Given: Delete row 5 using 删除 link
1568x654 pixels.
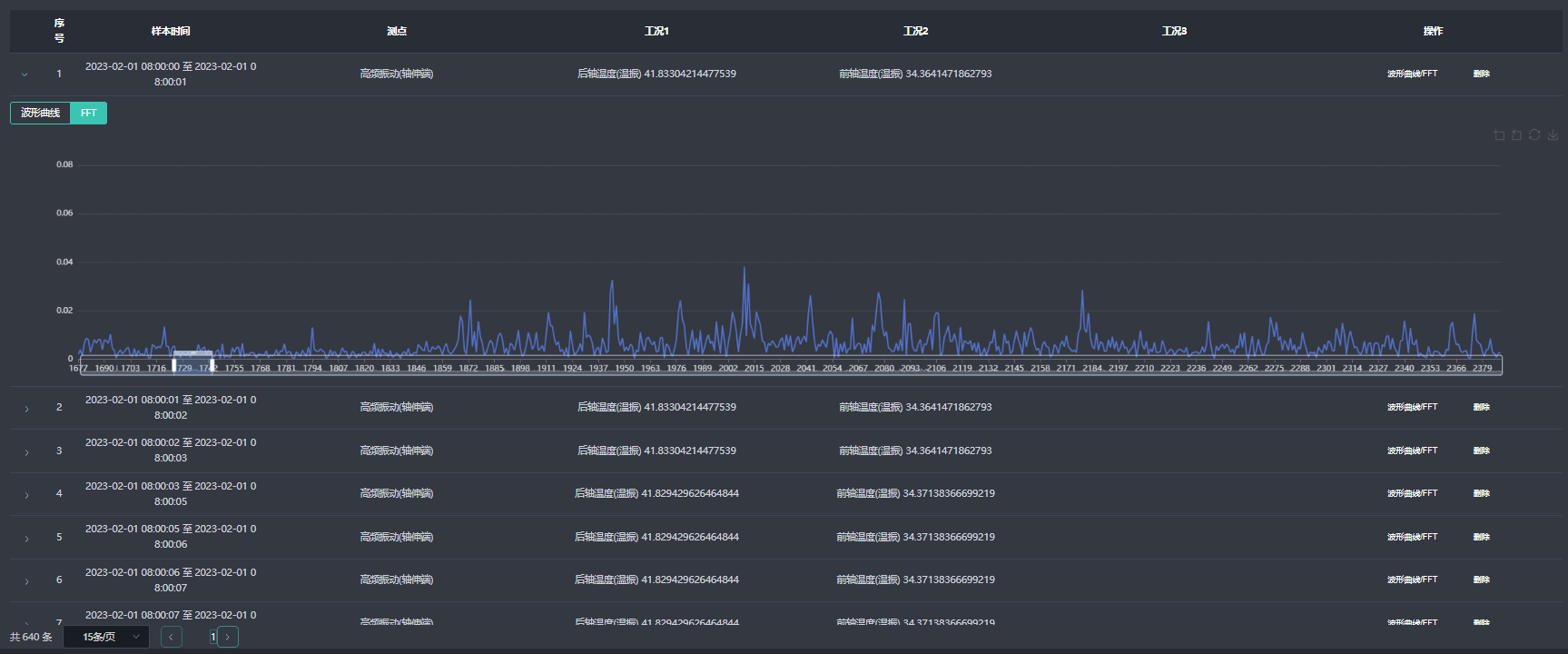Looking at the screenshot, I should 1481,537.
